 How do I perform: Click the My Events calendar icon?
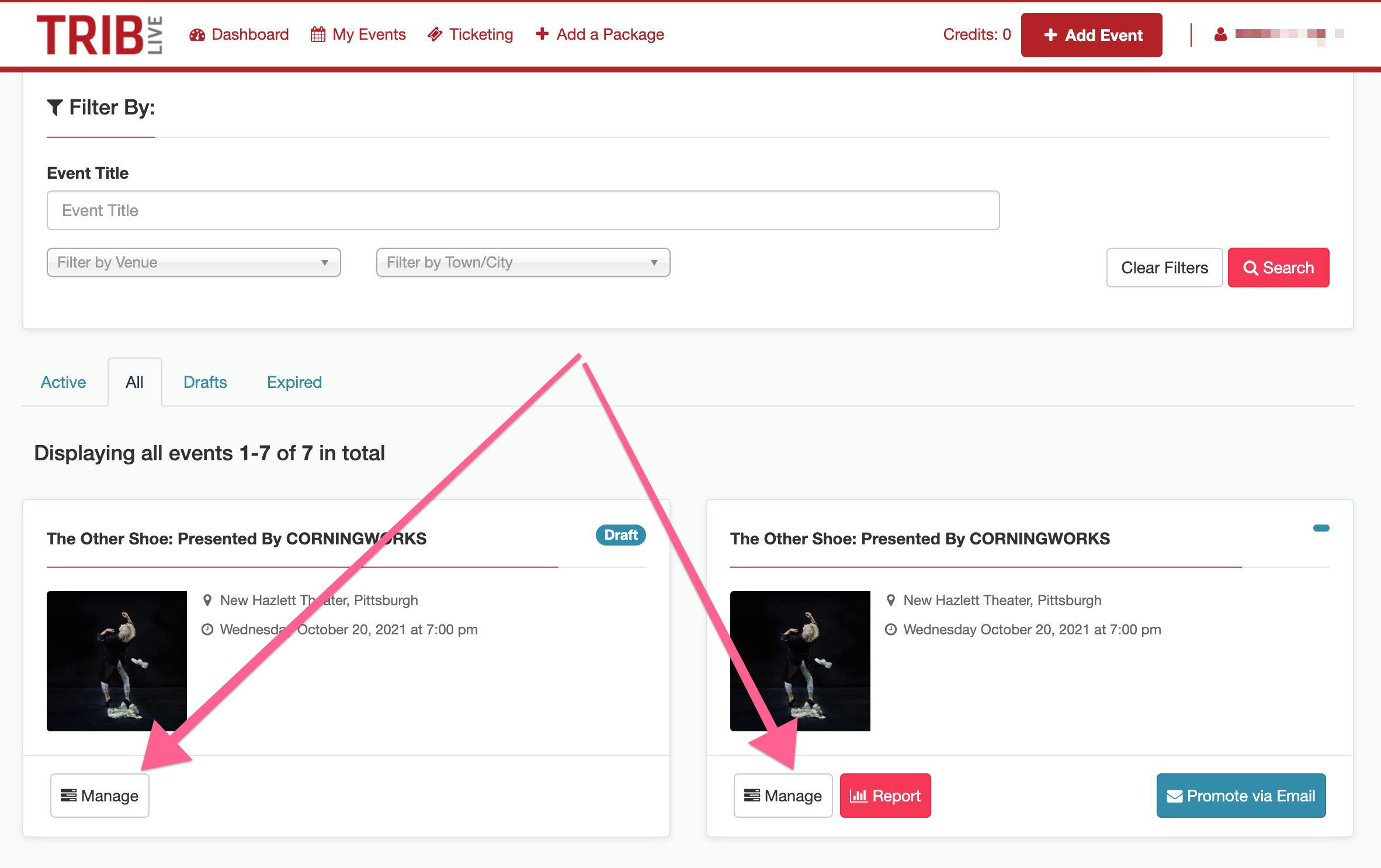(318, 34)
